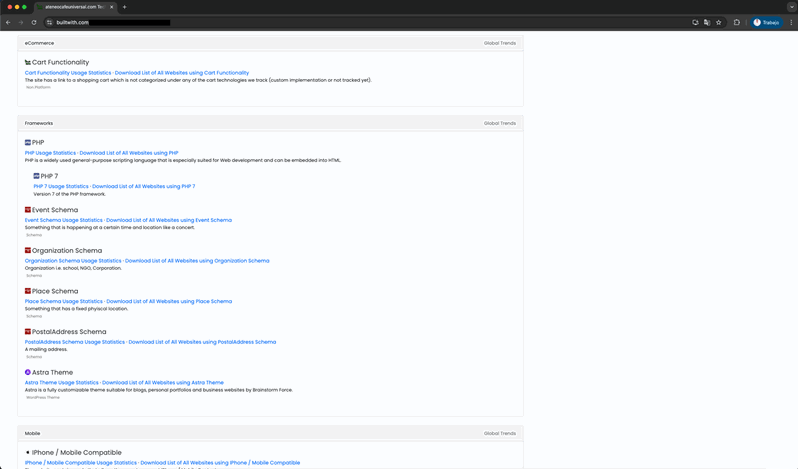Click the PHP logo icon
The width and height of the screenshot is (798, 469).
[27, 142]
